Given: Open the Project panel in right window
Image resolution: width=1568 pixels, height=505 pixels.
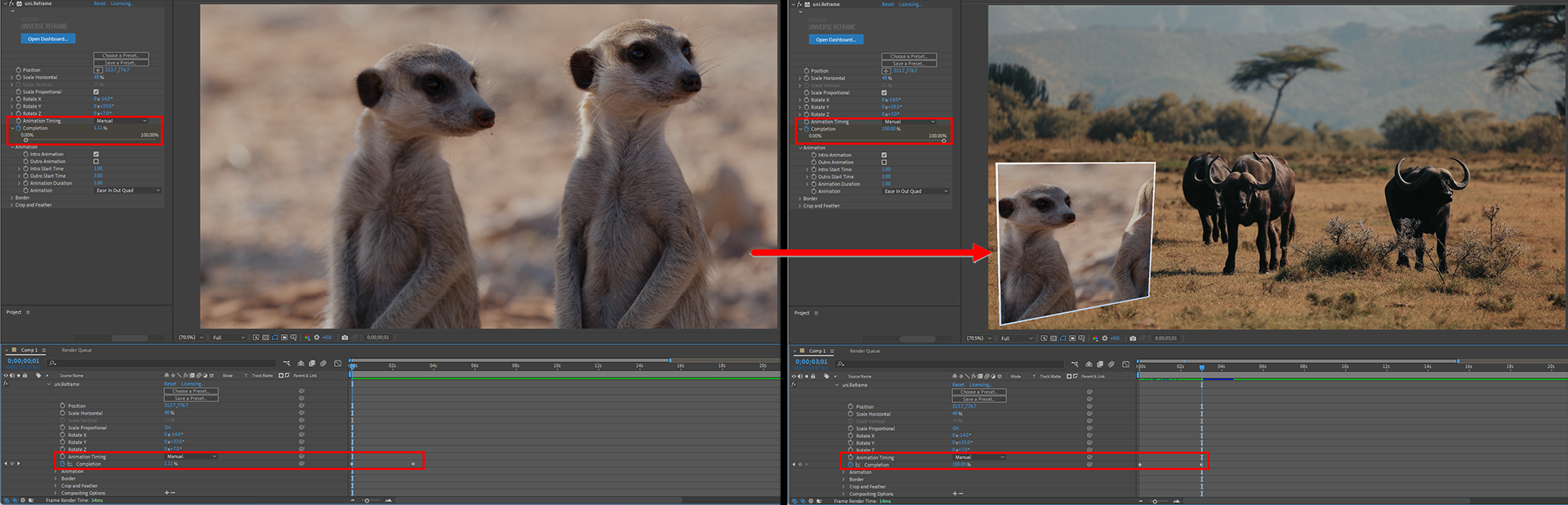Looking at the screenshot, I should [x=802, y=313].
